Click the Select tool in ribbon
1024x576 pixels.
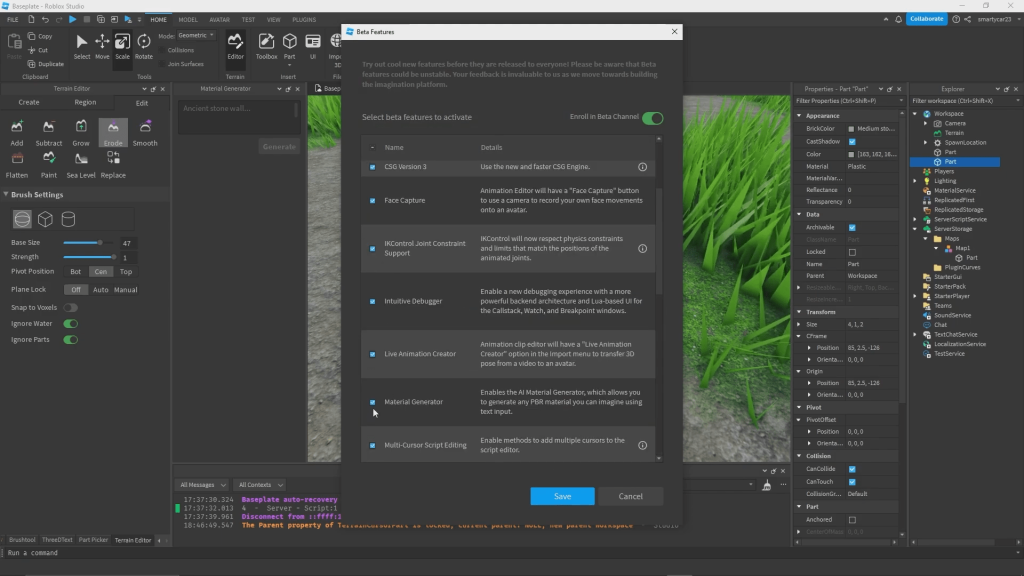click(82, 46)
